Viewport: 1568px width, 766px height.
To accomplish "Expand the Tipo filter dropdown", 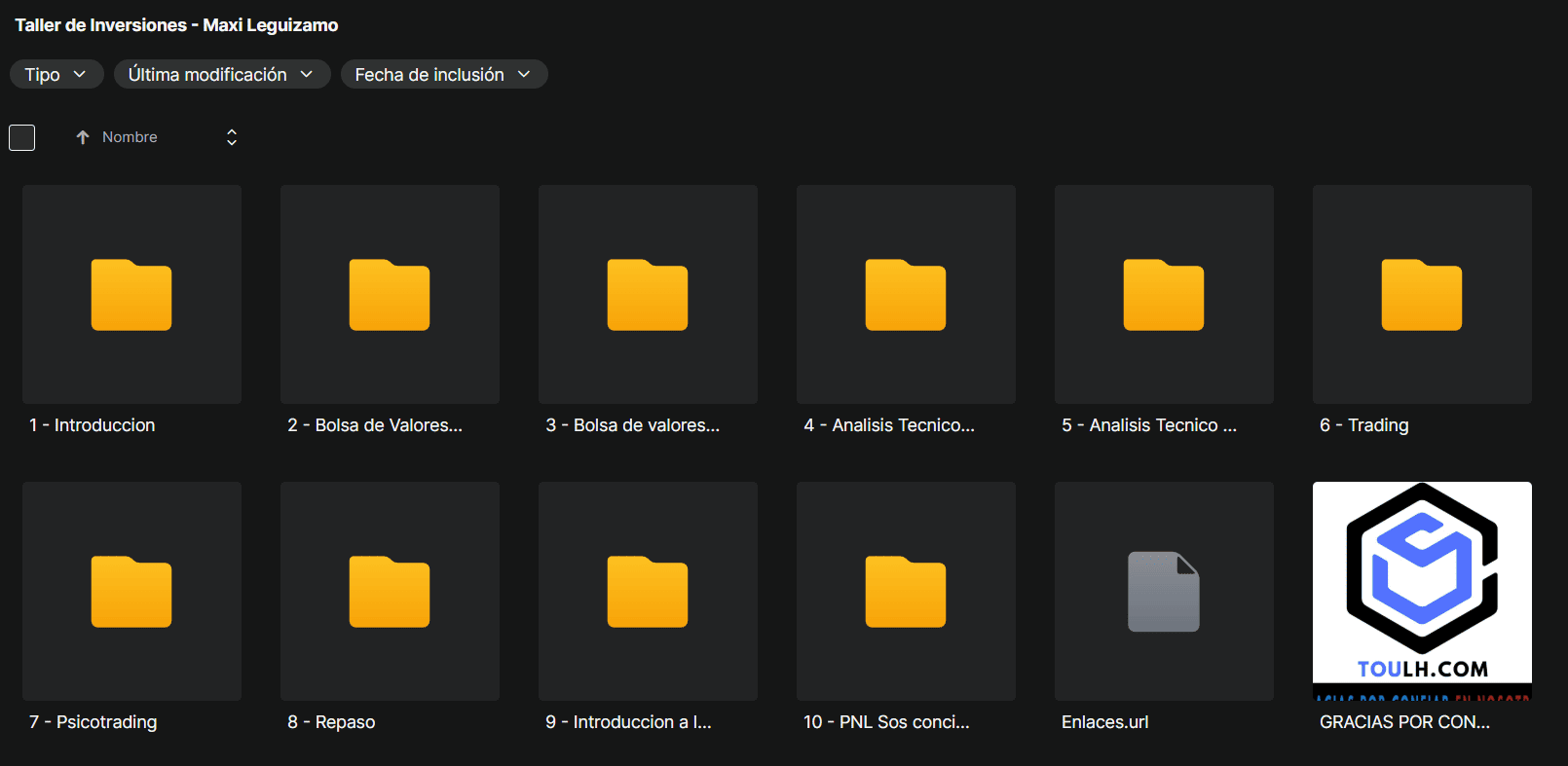I will pyautogui.click(x=56, y=74).
